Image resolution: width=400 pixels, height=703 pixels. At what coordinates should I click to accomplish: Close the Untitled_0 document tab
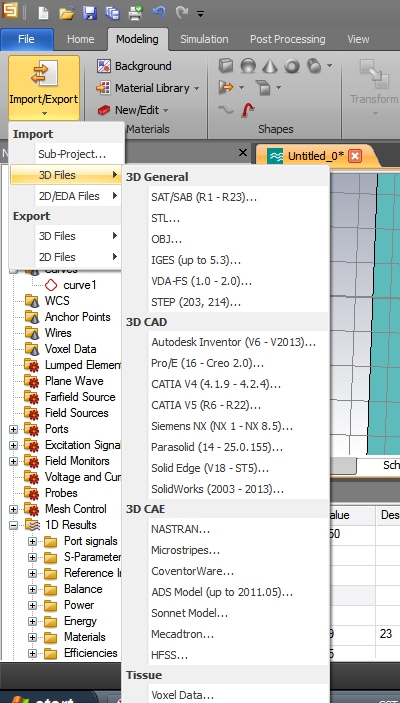pos(355,156)
